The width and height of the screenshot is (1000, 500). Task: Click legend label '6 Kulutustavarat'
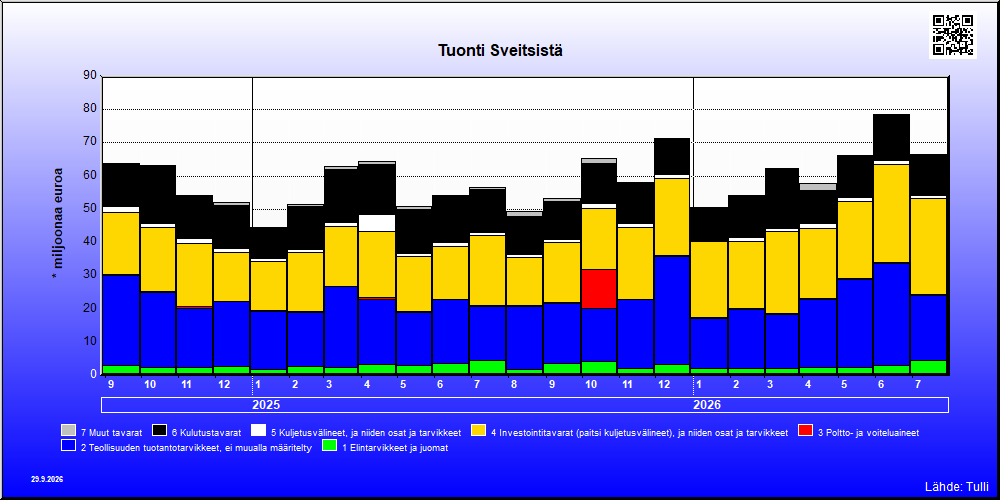click(207, 432)
